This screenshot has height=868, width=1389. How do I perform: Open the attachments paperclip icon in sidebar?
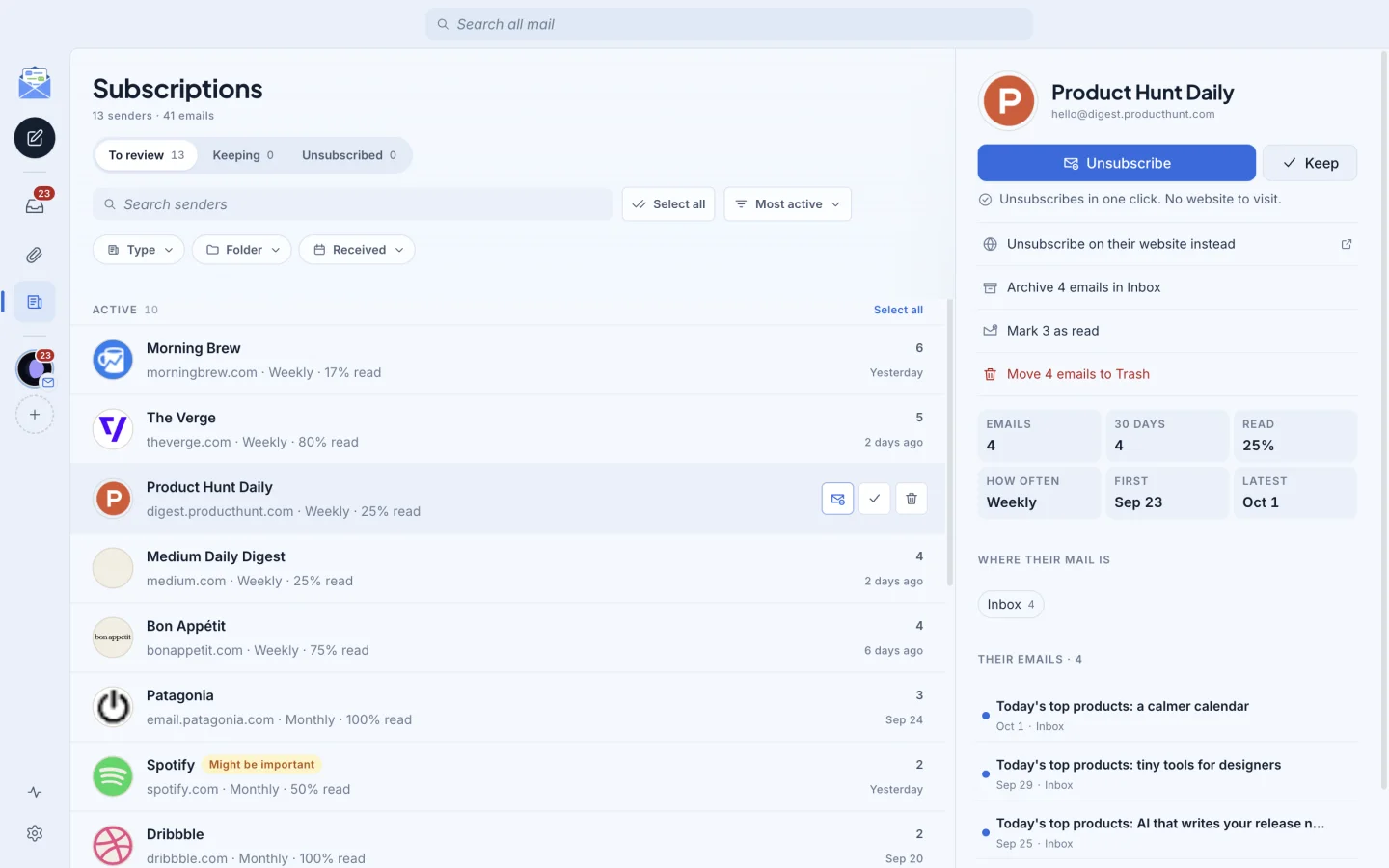pyautogui.click(x=35, y=255)
